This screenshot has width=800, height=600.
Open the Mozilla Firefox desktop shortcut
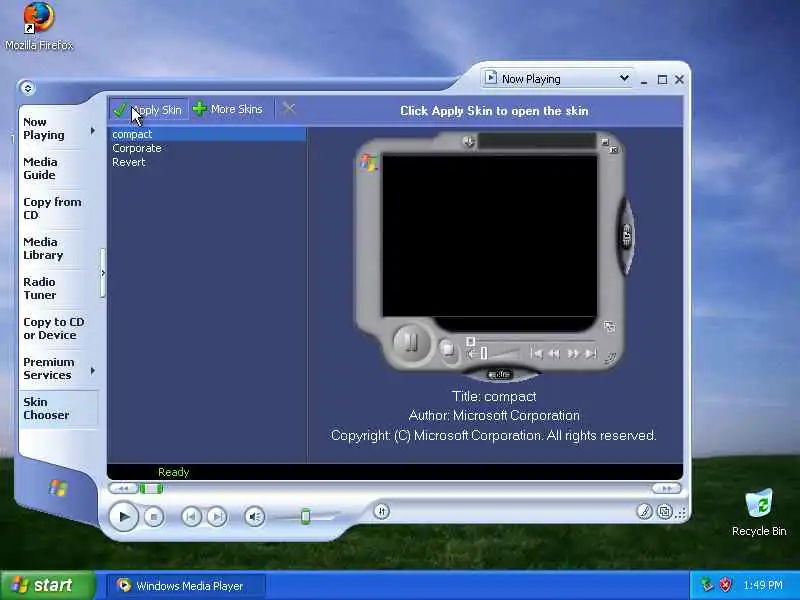pos(39,26)
